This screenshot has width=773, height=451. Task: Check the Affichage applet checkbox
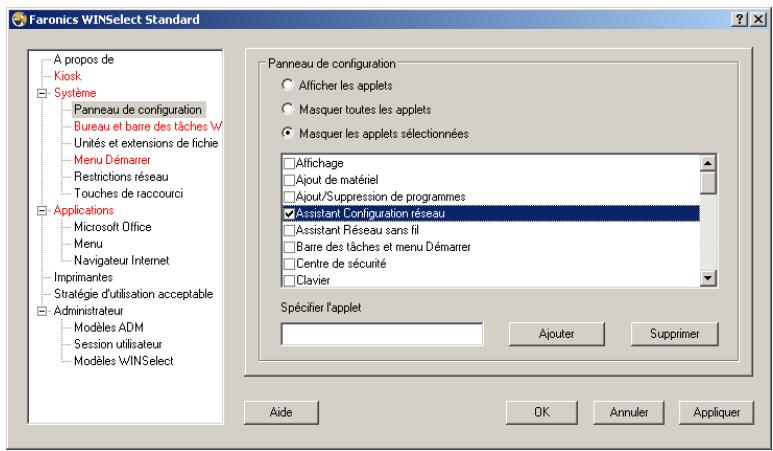[x=289, y=163]
